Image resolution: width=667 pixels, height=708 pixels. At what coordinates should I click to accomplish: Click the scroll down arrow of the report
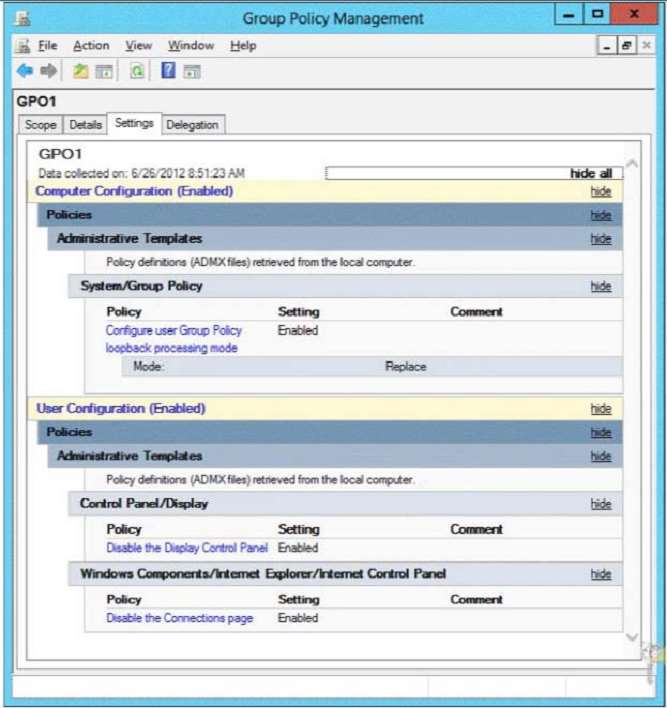pos(632,637)
